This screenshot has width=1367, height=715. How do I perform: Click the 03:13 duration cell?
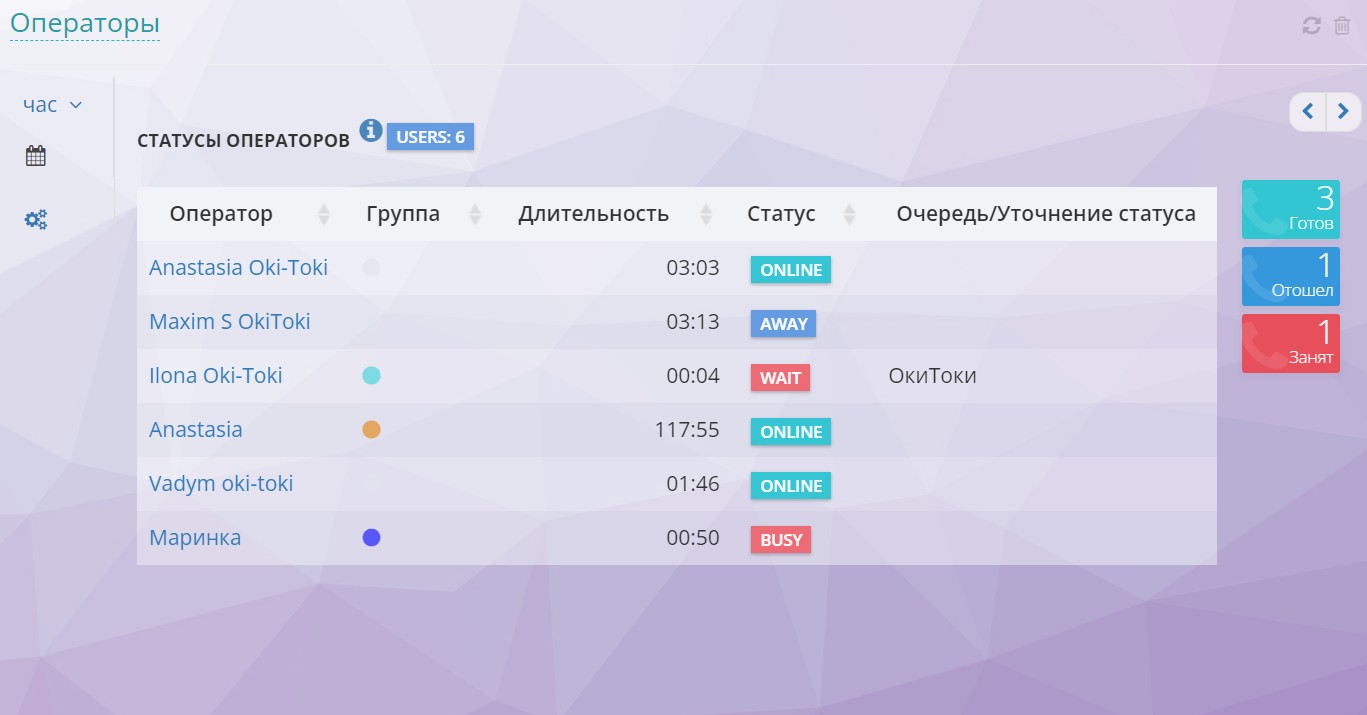point(693,322)
